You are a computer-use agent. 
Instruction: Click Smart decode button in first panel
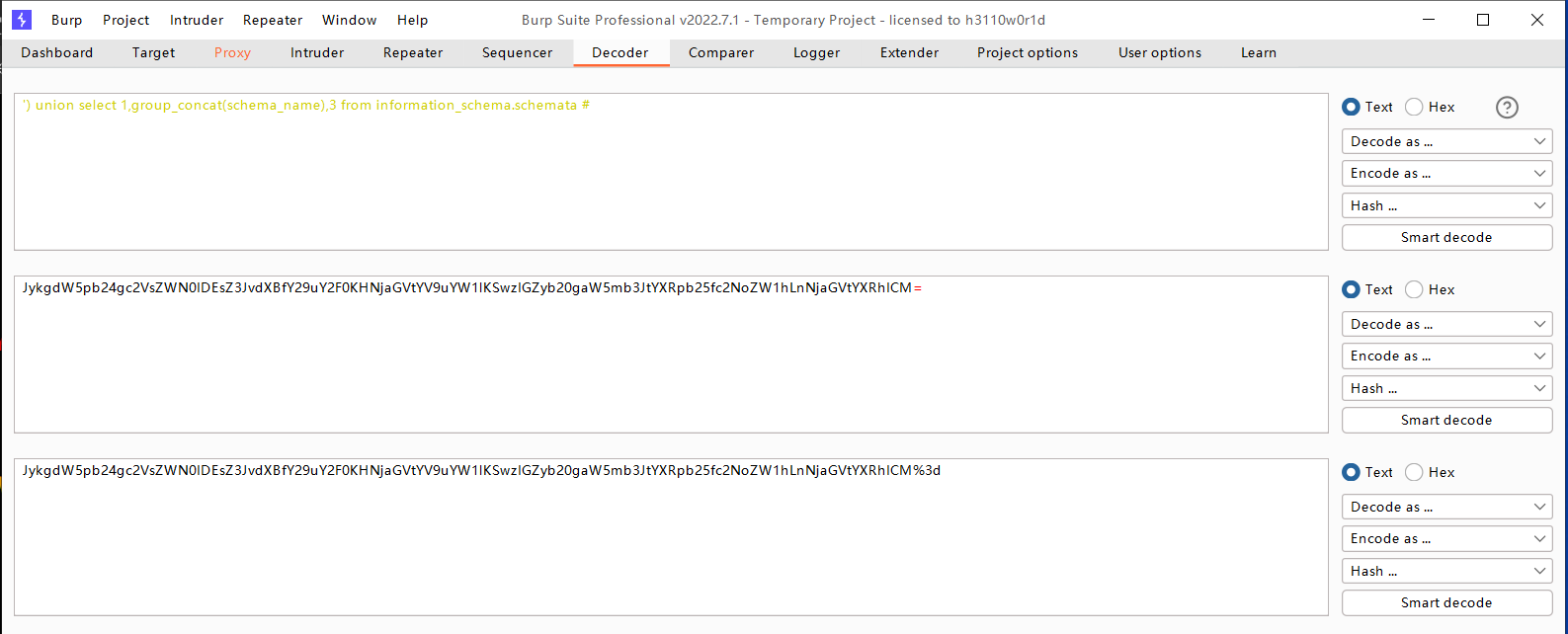point(1446,237)
